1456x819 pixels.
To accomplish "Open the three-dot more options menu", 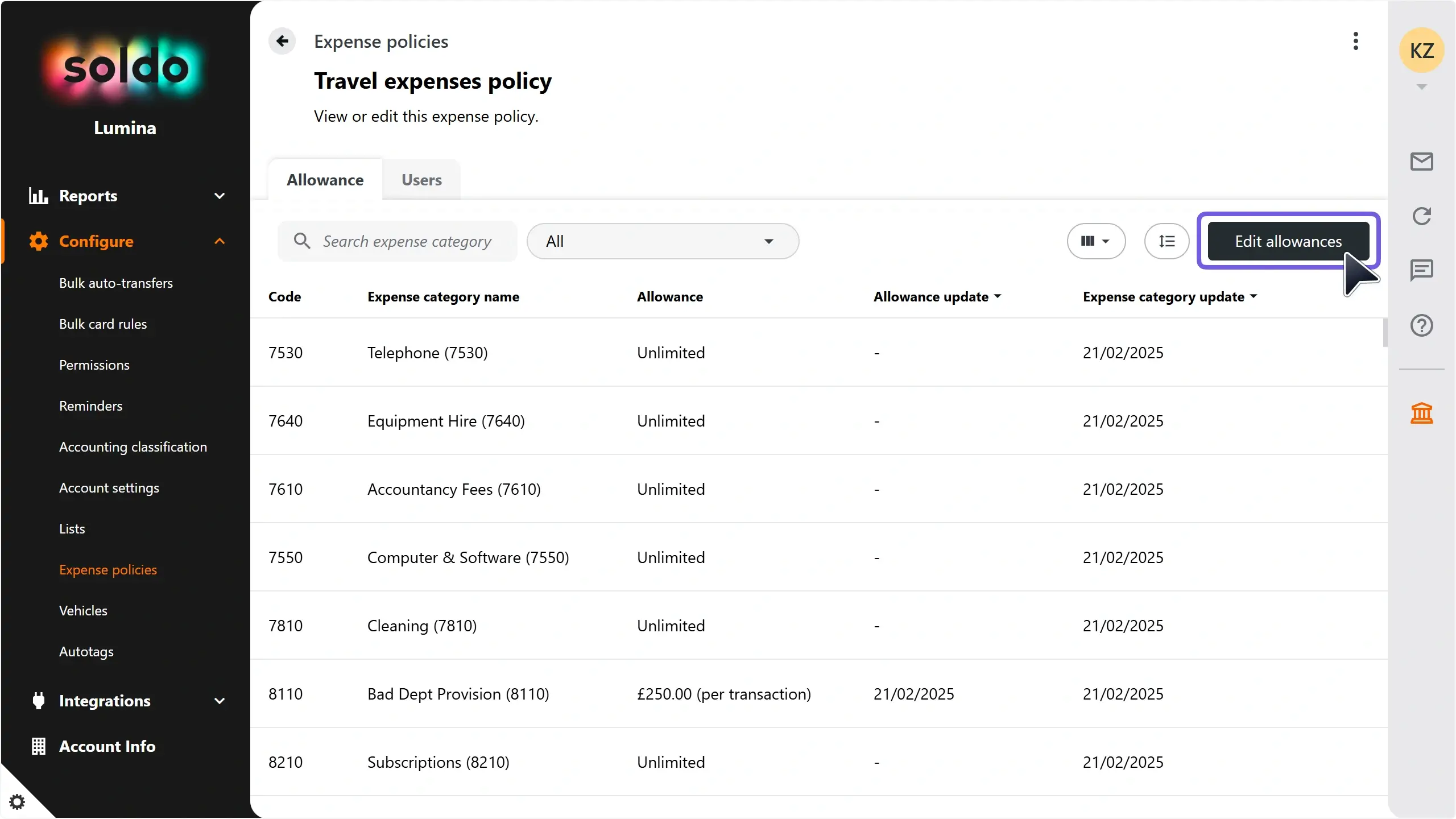I will 1356,41.
